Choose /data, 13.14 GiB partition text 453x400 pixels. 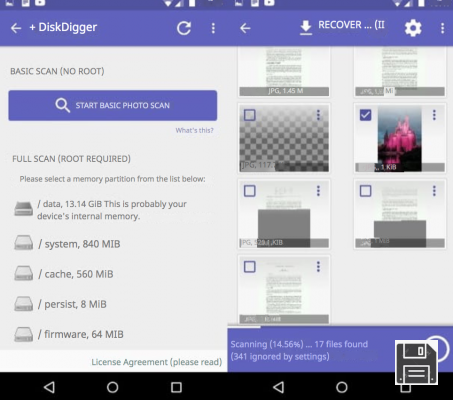pyautogui.click(x=112, y=210)
